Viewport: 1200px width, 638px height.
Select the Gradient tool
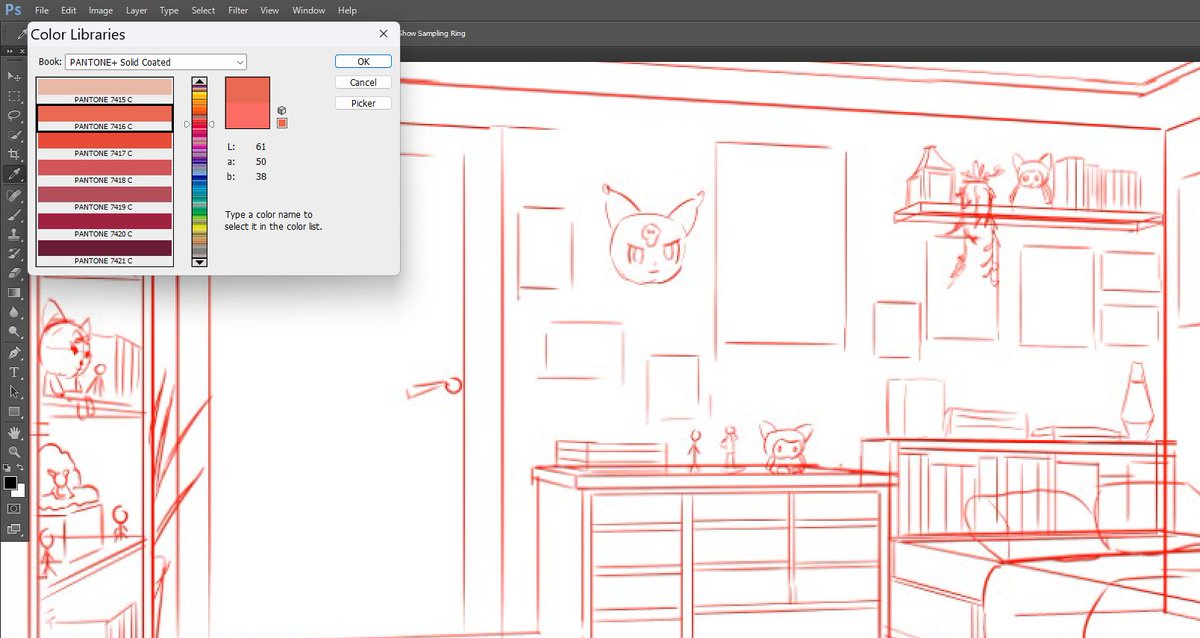(14, 293)
